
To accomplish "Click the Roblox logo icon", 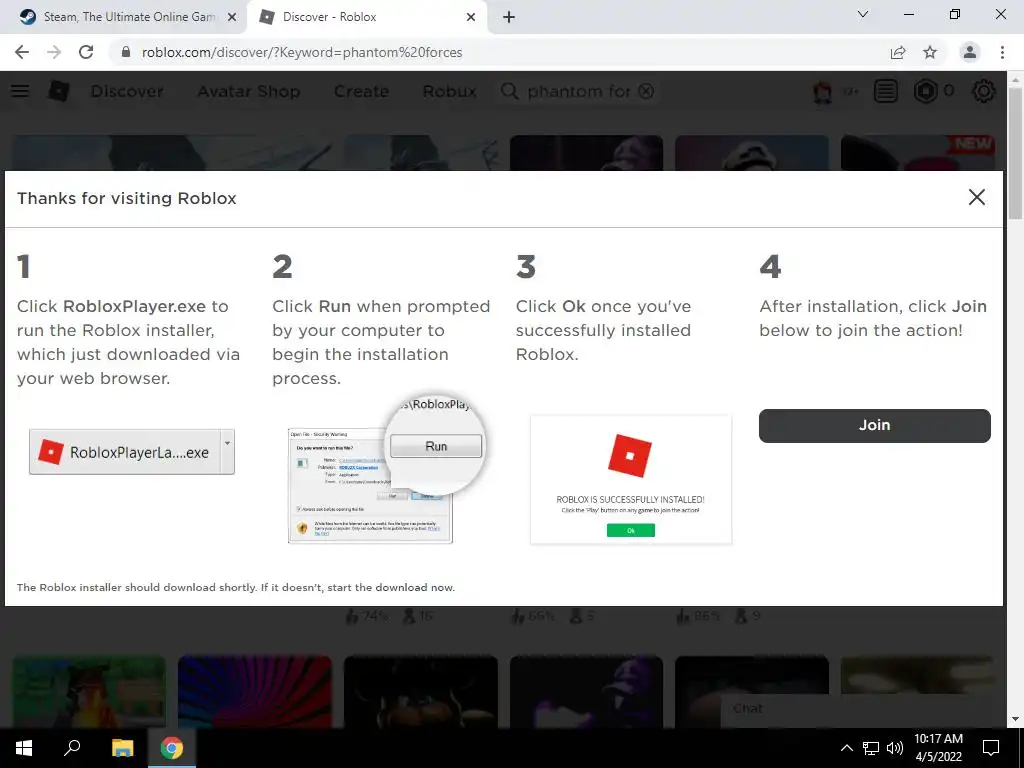I will click(59, 91).
